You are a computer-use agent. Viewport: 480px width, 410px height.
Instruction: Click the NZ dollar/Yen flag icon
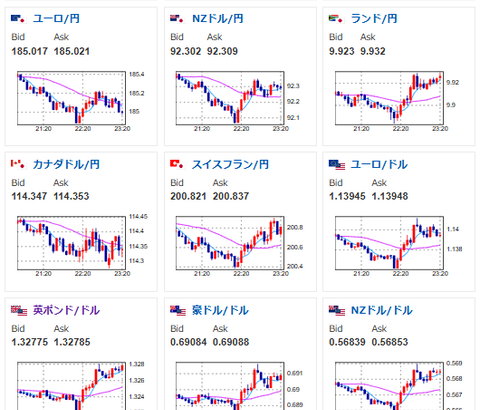point(177,18)
